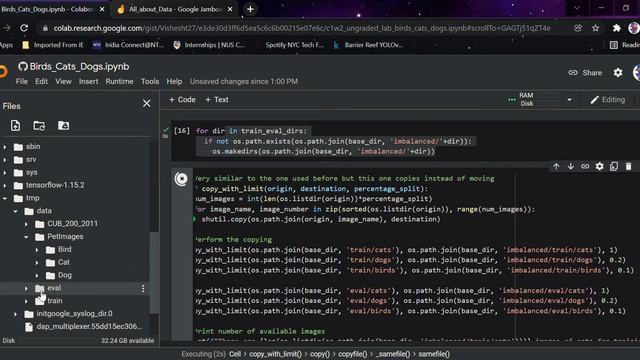640x360 pixels.
Task: Add a new Text cell
Action: 217,100
